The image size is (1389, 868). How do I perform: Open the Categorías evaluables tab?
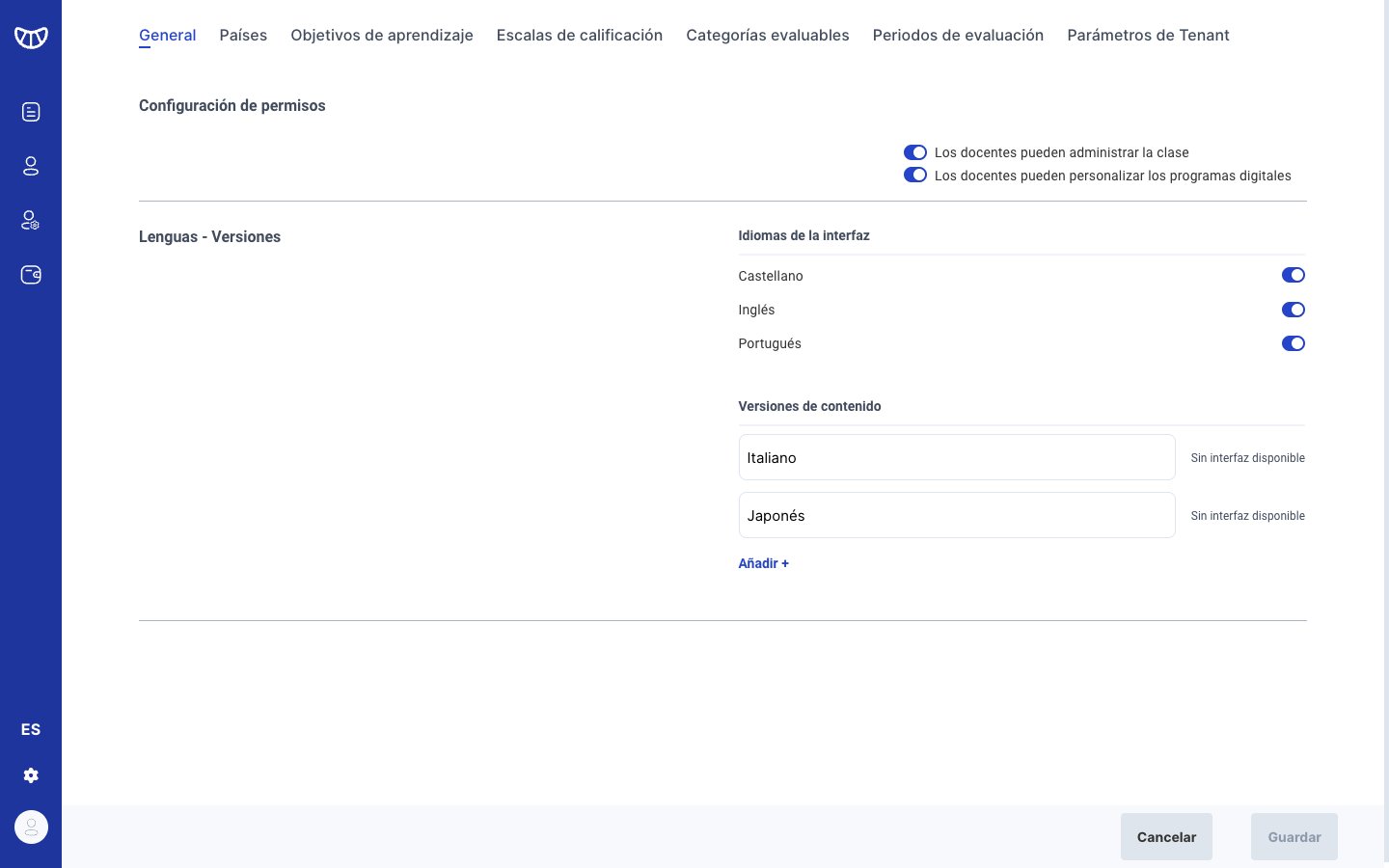pos(768,36)
